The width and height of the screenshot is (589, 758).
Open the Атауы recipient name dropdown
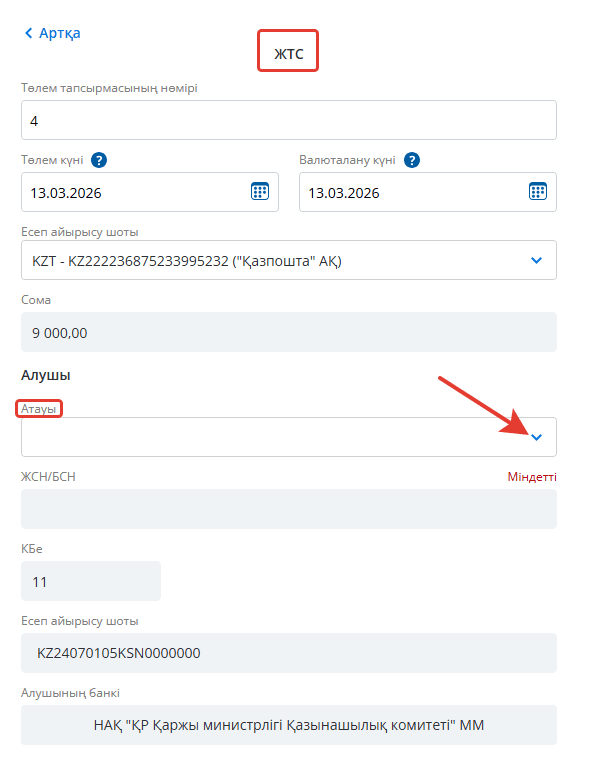pos(289,437)
